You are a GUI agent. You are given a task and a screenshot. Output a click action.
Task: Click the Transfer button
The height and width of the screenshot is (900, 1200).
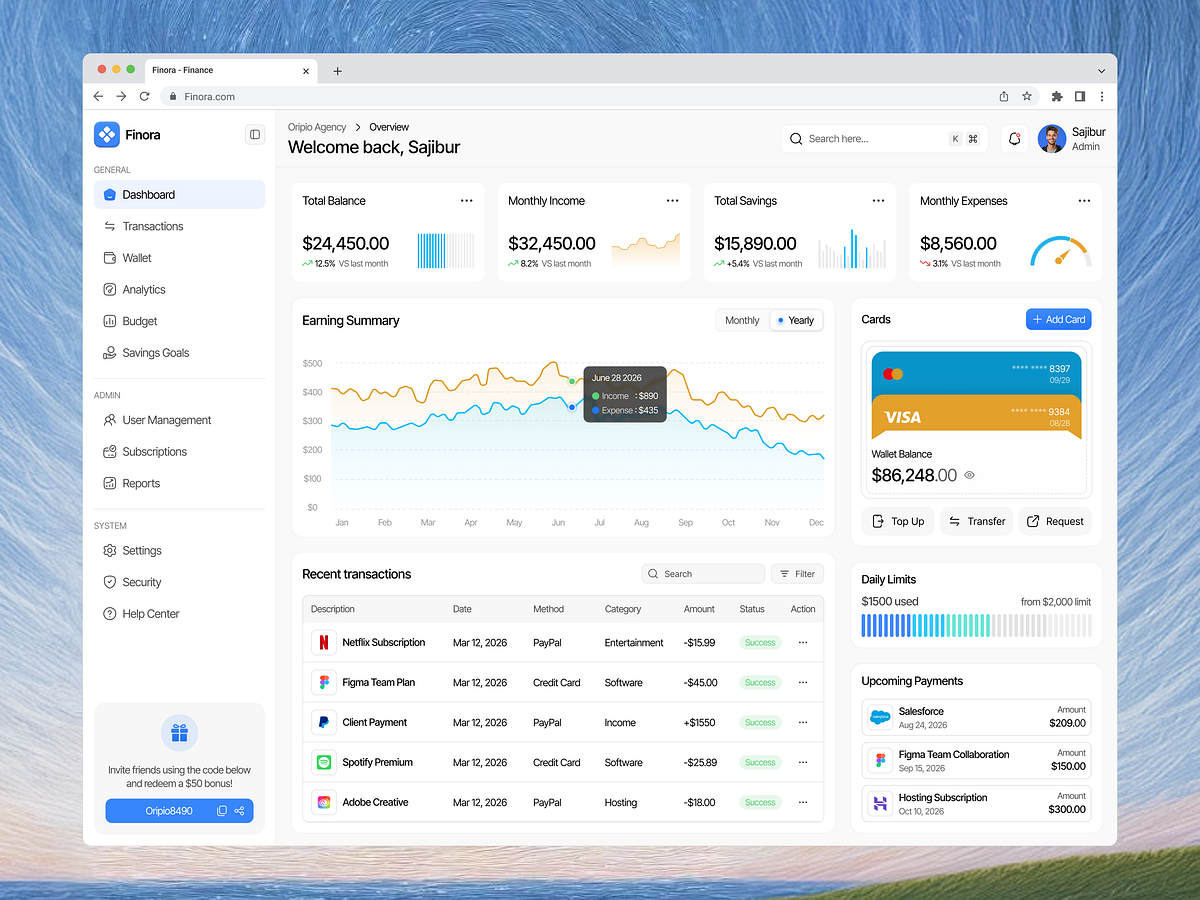(976, 521)
